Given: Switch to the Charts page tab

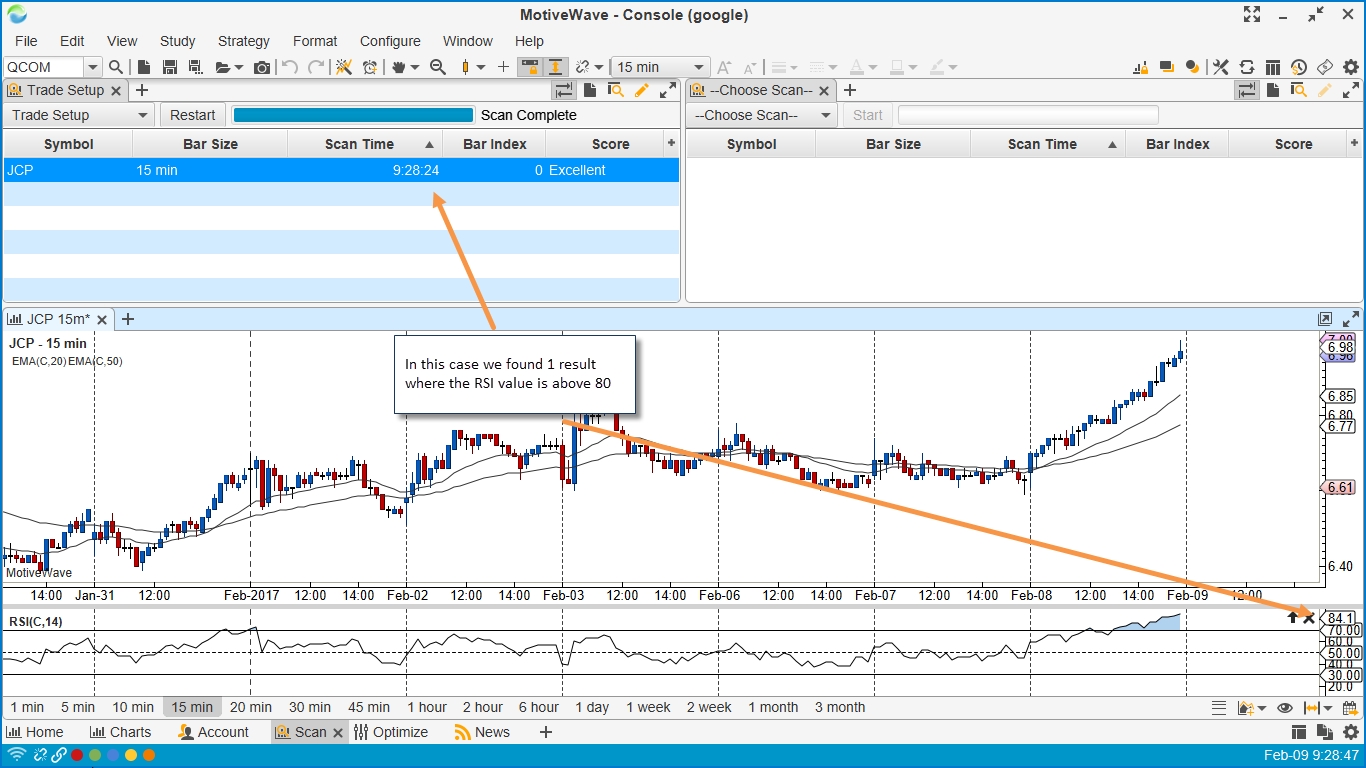Looking at the screenshot, I should coord(120,732).
